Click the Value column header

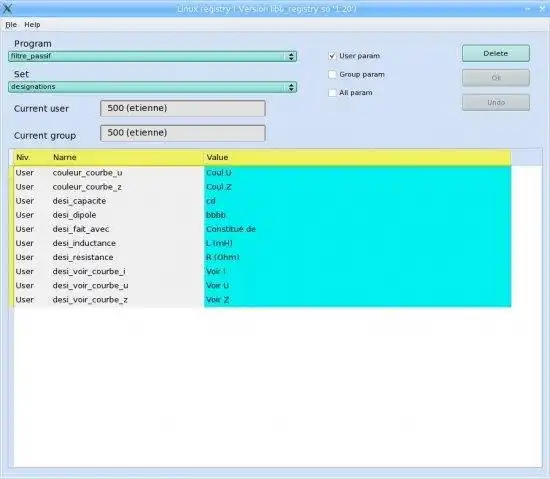[x=357, y=157]
